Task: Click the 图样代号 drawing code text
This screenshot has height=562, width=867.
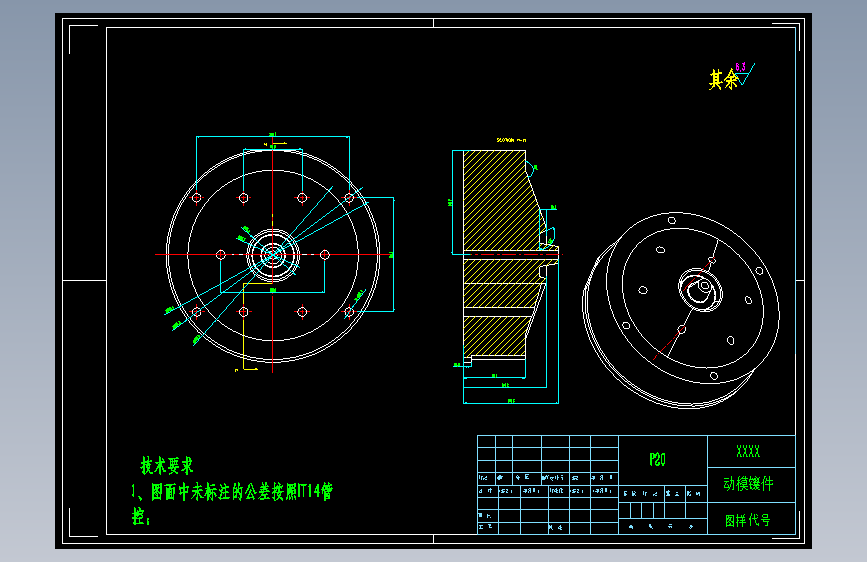Action: click(748, 520)
